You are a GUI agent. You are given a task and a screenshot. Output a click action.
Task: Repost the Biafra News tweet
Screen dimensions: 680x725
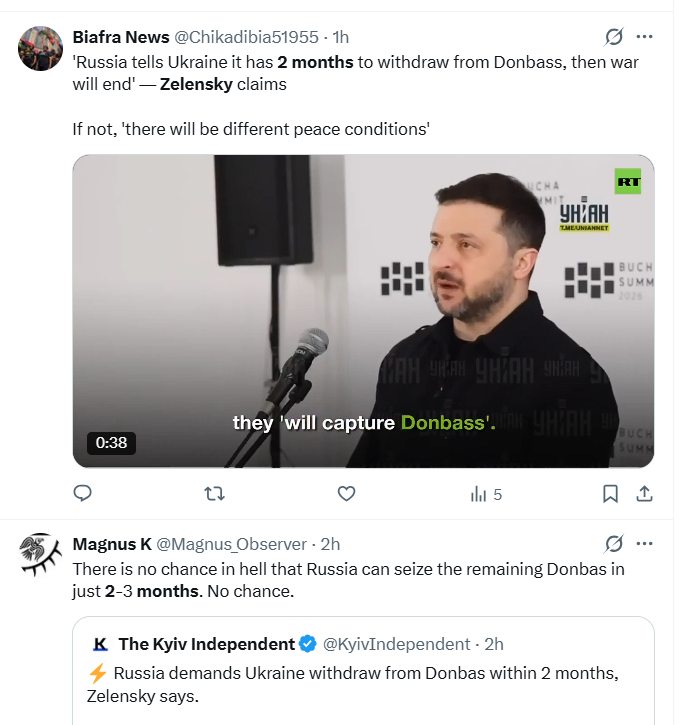tap(214, 493)
